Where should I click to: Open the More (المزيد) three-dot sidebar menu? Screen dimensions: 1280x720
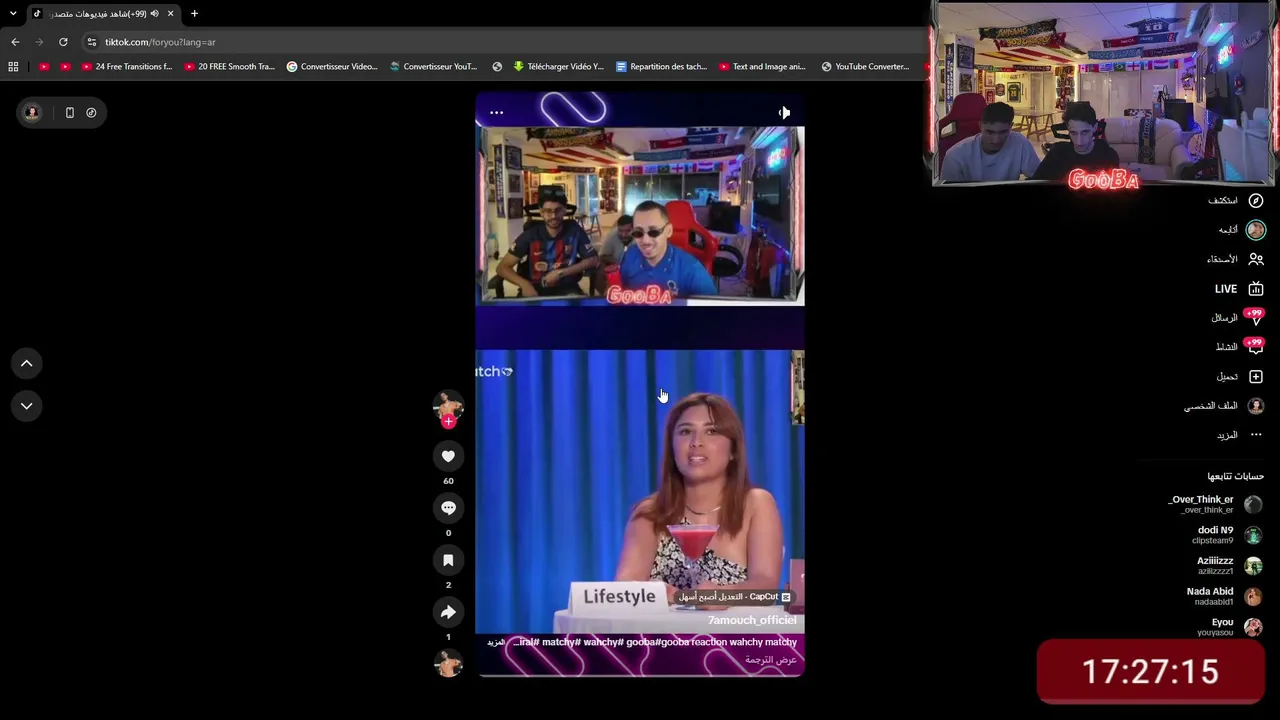coord(1240,435)
